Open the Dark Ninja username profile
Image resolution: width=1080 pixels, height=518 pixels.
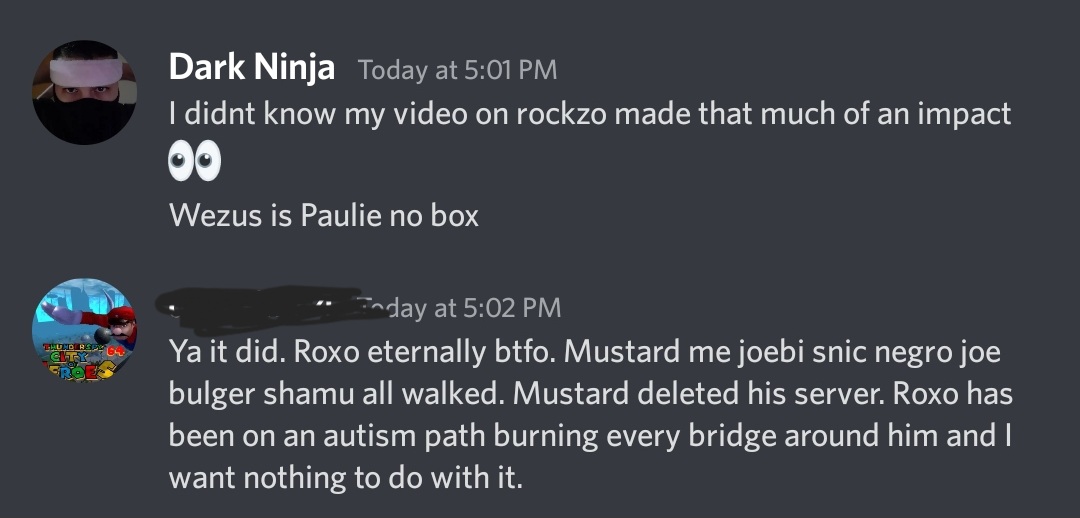pos(251,67)
